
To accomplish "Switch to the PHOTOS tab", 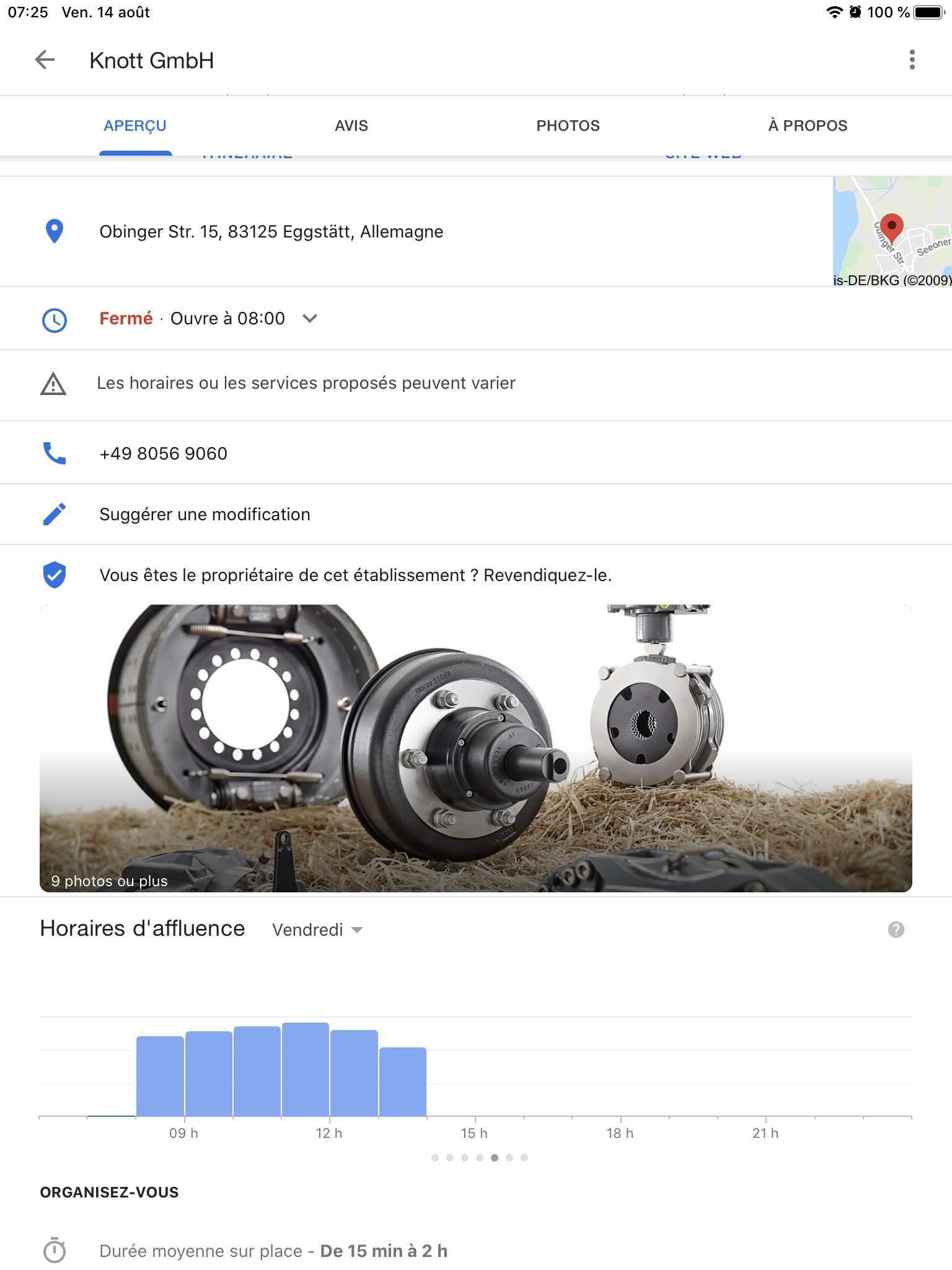I will (568, 126).
